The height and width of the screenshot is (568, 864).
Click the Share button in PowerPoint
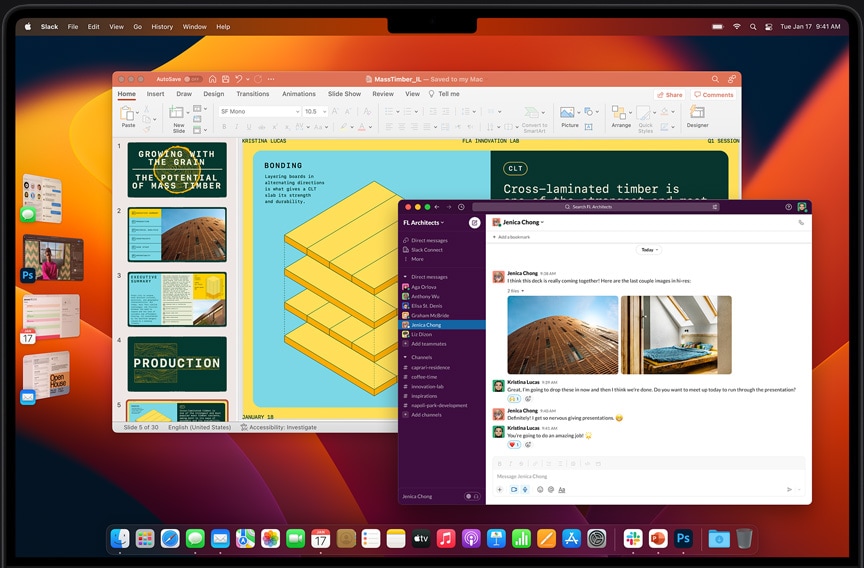(x=670, y=95)
